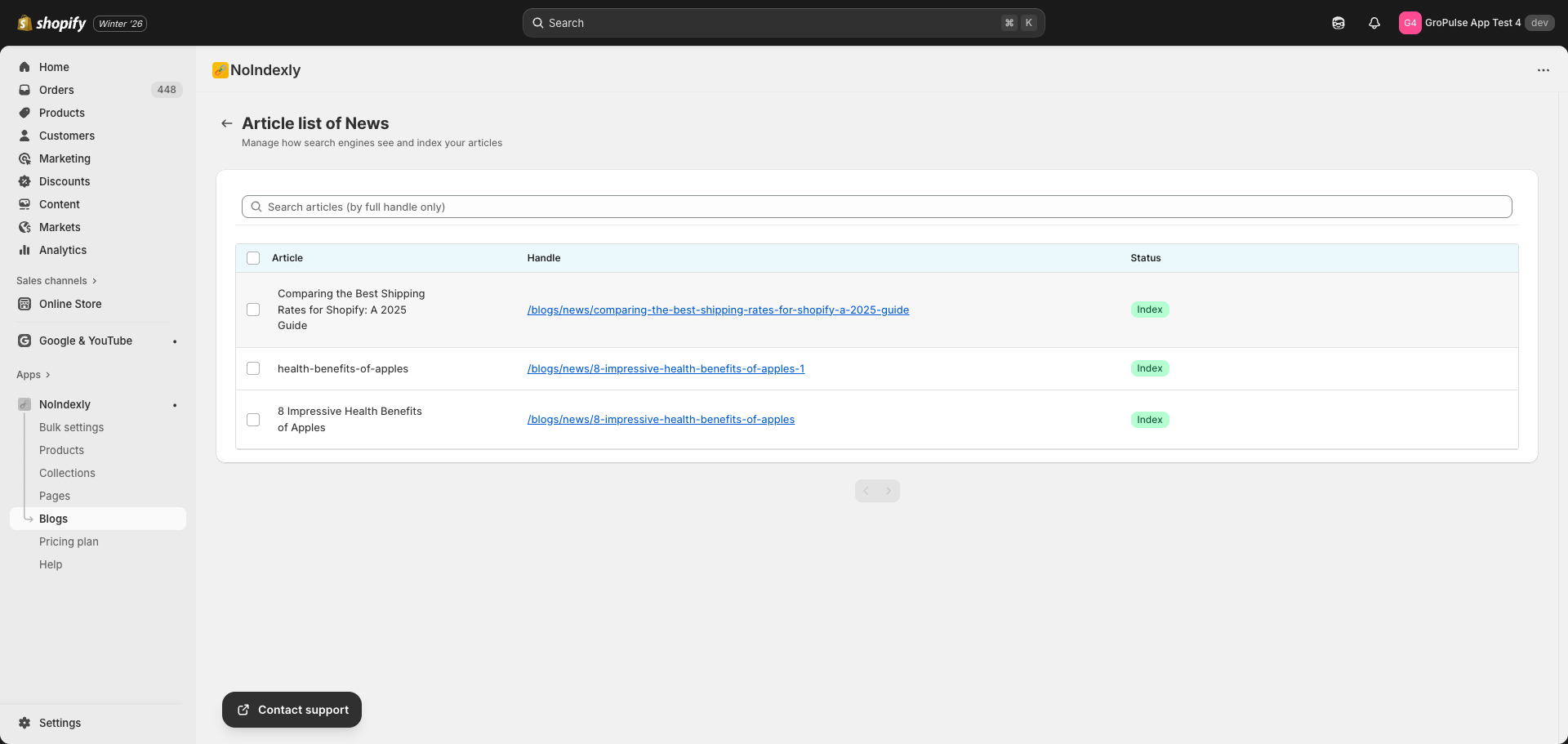Viewport: 1568px width, 744px height.
Task: Click the notifications bell icon
Action: pos(1374,23)
